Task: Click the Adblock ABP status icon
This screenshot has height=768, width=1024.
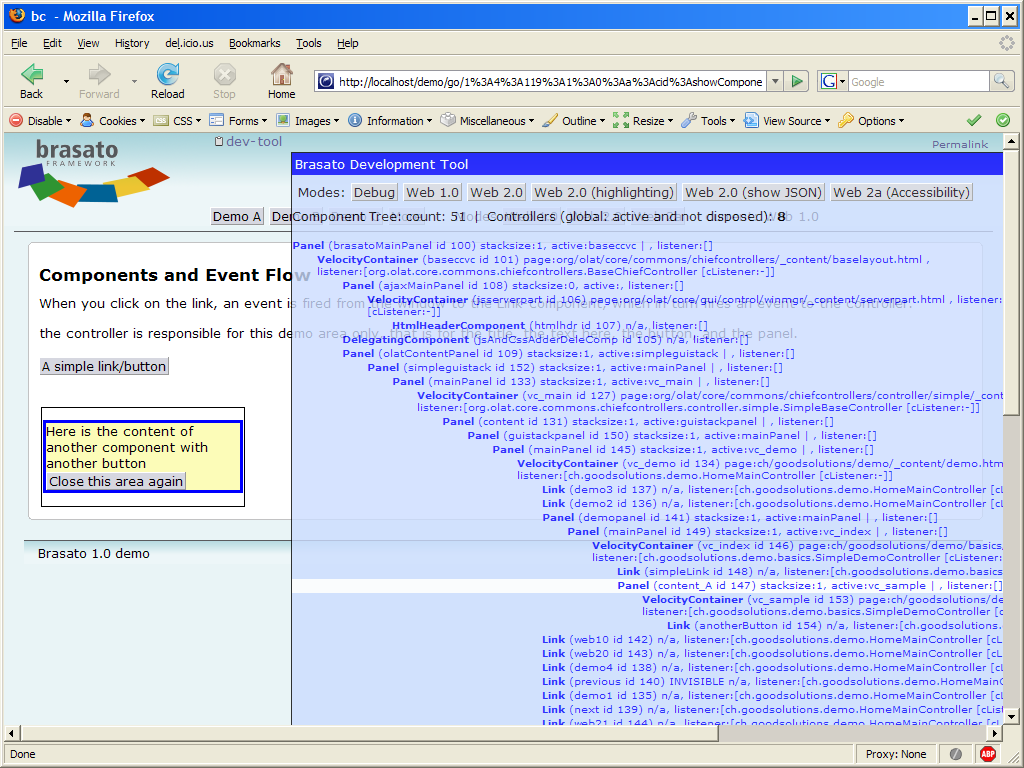Action: (988, 754)
